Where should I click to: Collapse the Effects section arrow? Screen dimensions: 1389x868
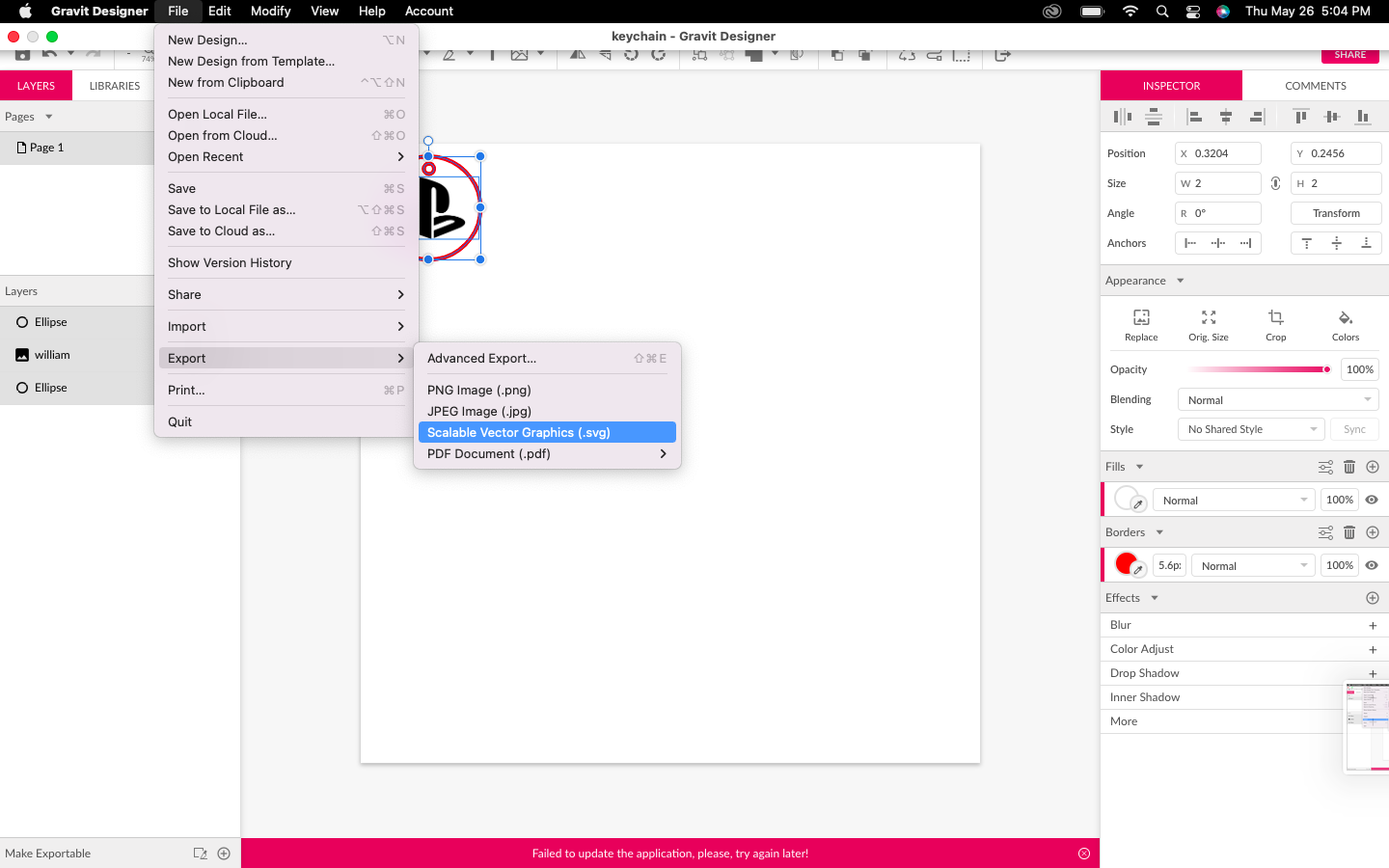click(x=1155, y=598)
